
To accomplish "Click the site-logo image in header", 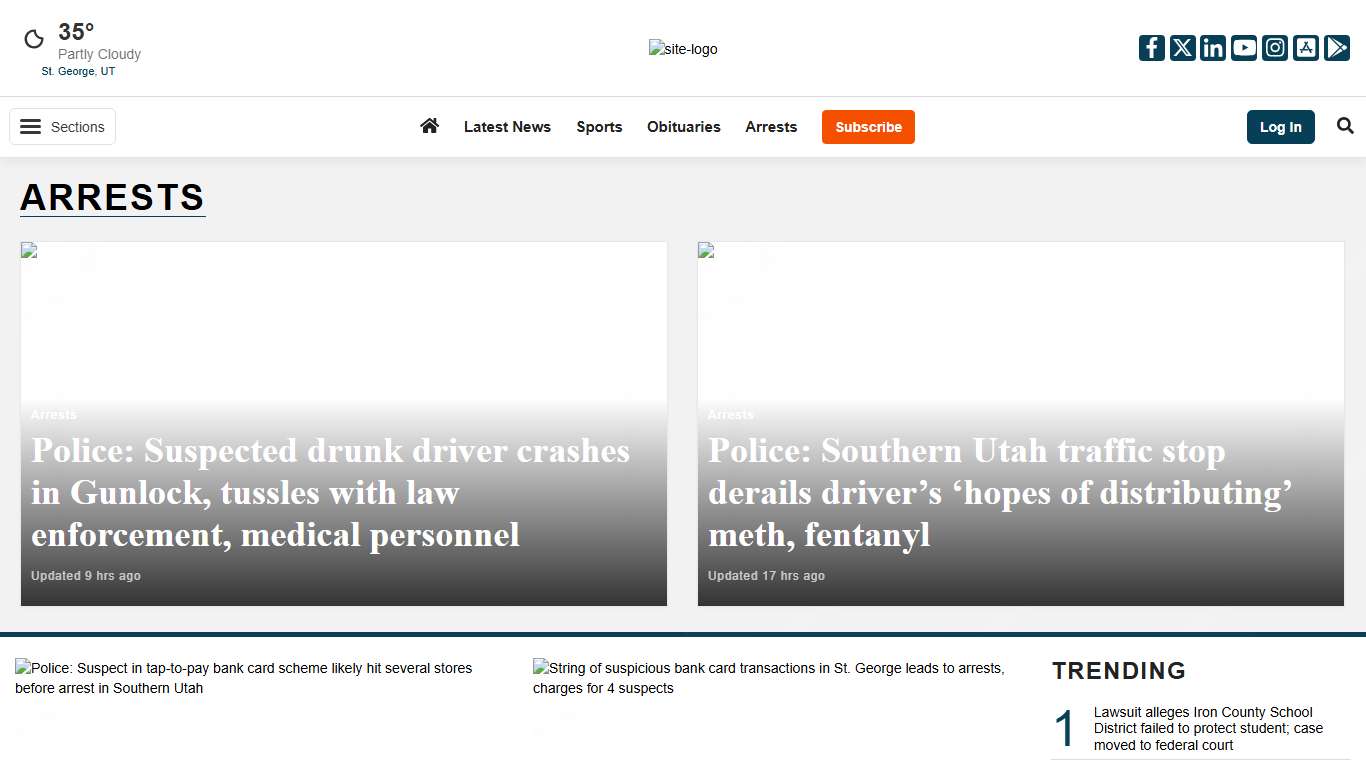I will [x=683, y=49].
